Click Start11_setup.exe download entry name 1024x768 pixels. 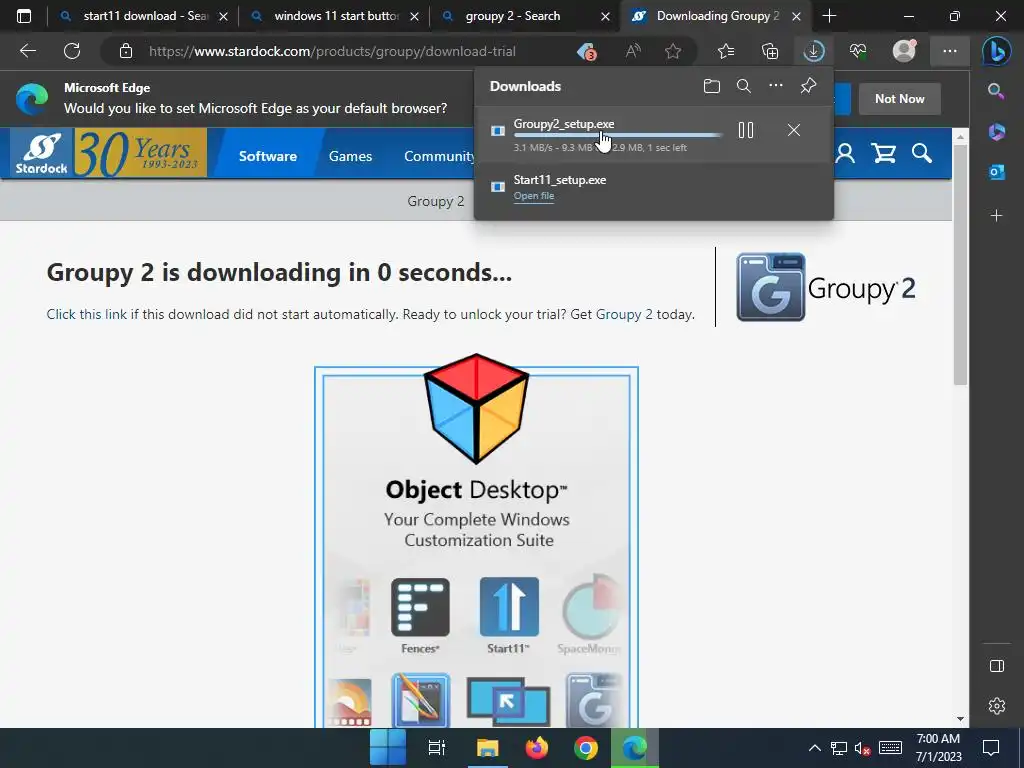tap(560, 180)
